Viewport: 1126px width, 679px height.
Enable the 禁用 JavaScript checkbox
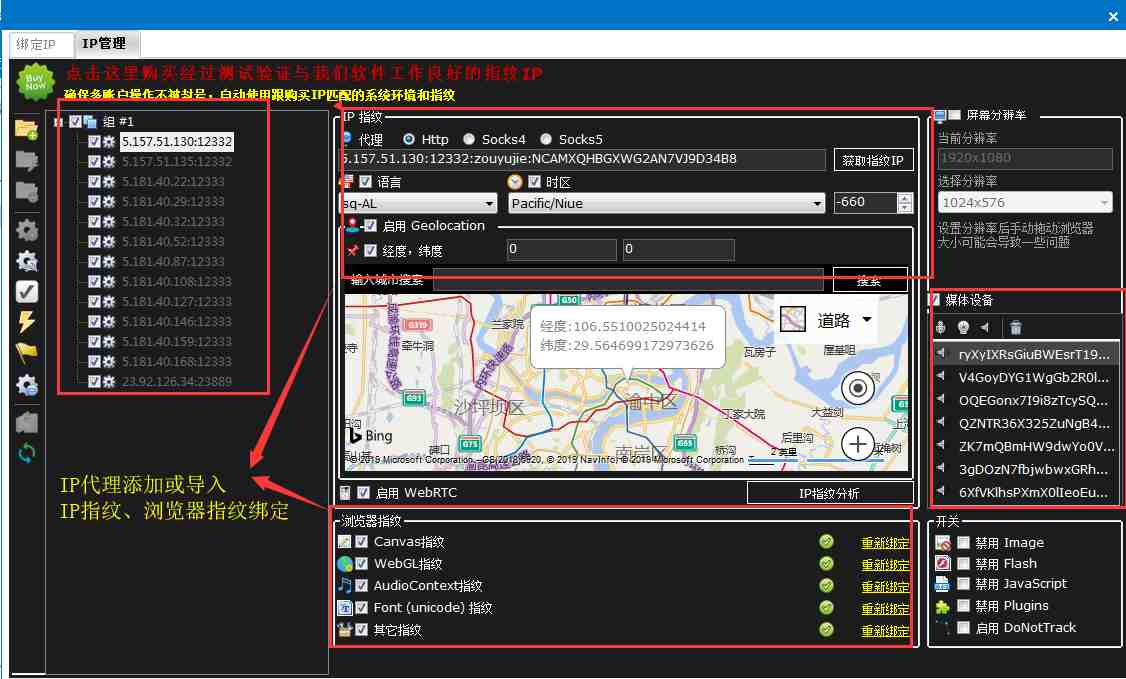pos(964,584)
